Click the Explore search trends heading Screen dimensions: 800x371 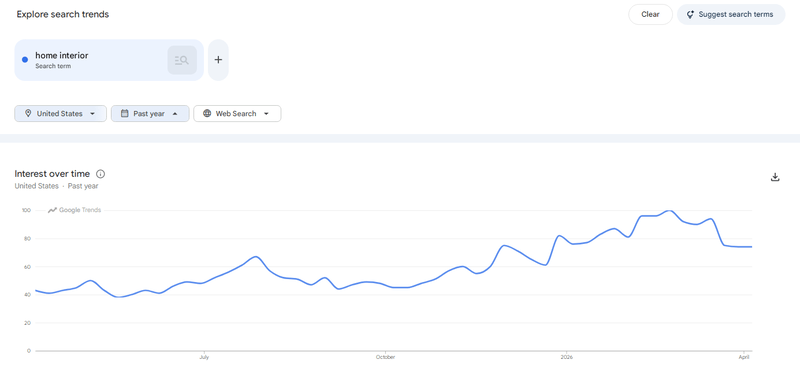click(x=63, y=14)
